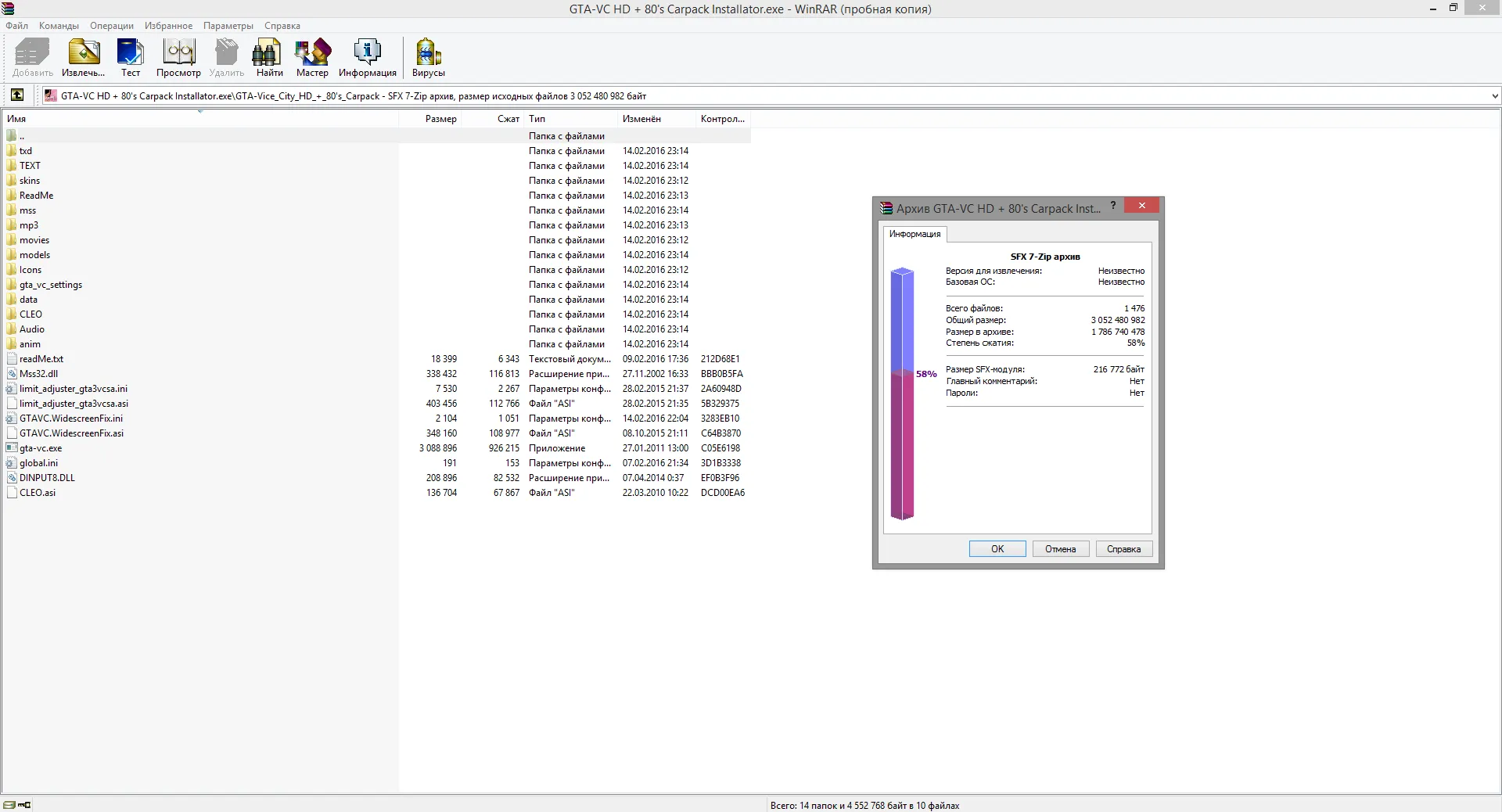The height and width of the screenshot is (812, 1502).
Task: Select the gta-vc.exe file
Action: pos(41,448)
